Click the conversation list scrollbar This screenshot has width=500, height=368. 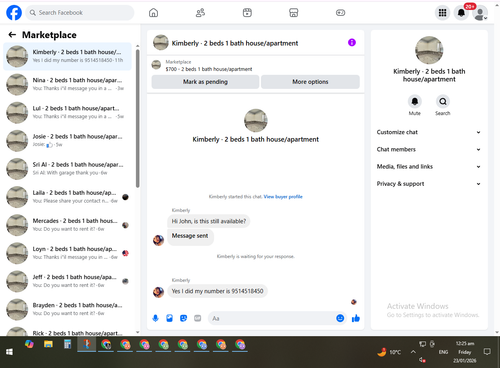138,118
